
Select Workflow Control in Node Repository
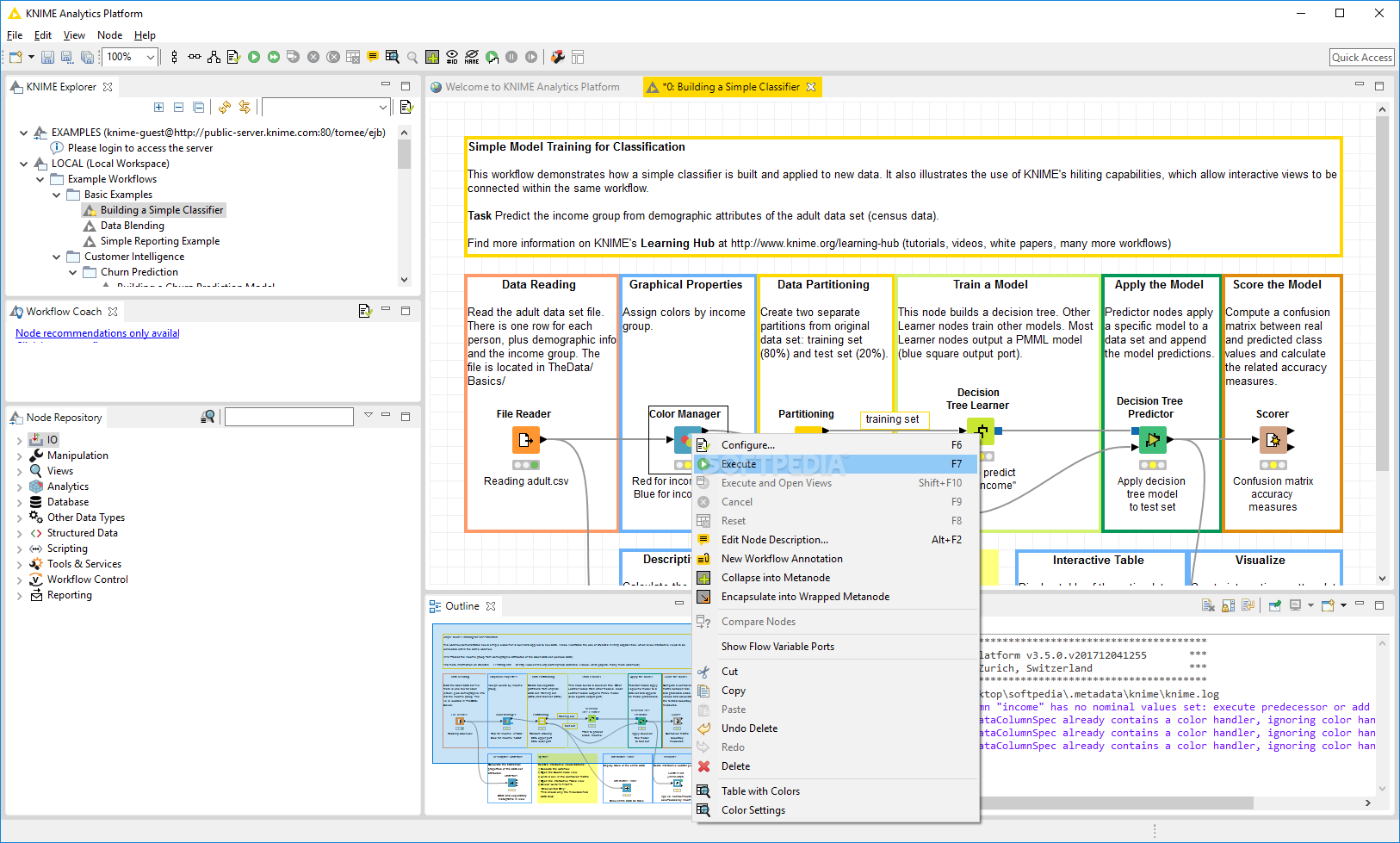[87, 580]
